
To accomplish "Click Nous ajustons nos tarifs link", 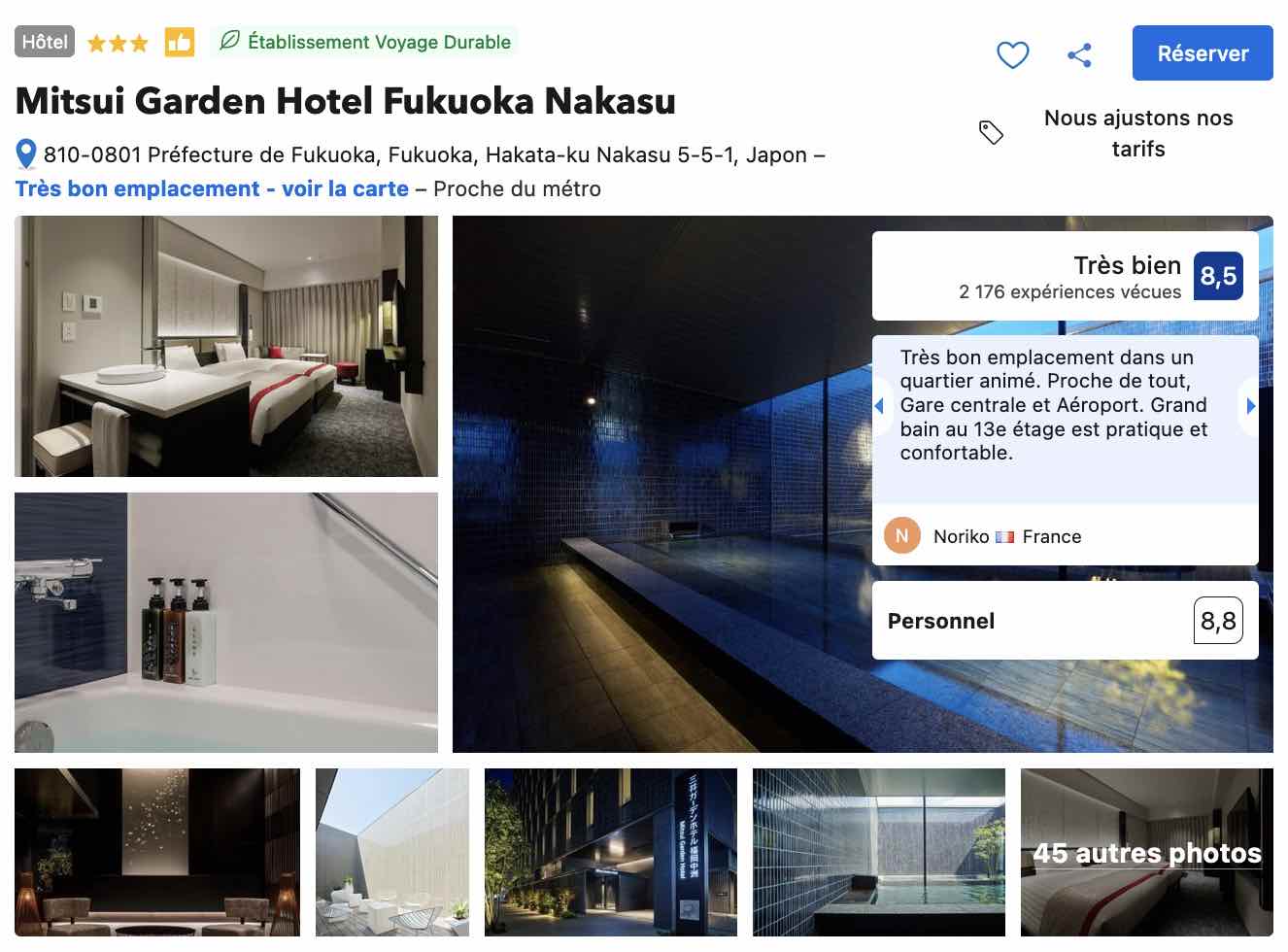I will tap(1138, 133).
